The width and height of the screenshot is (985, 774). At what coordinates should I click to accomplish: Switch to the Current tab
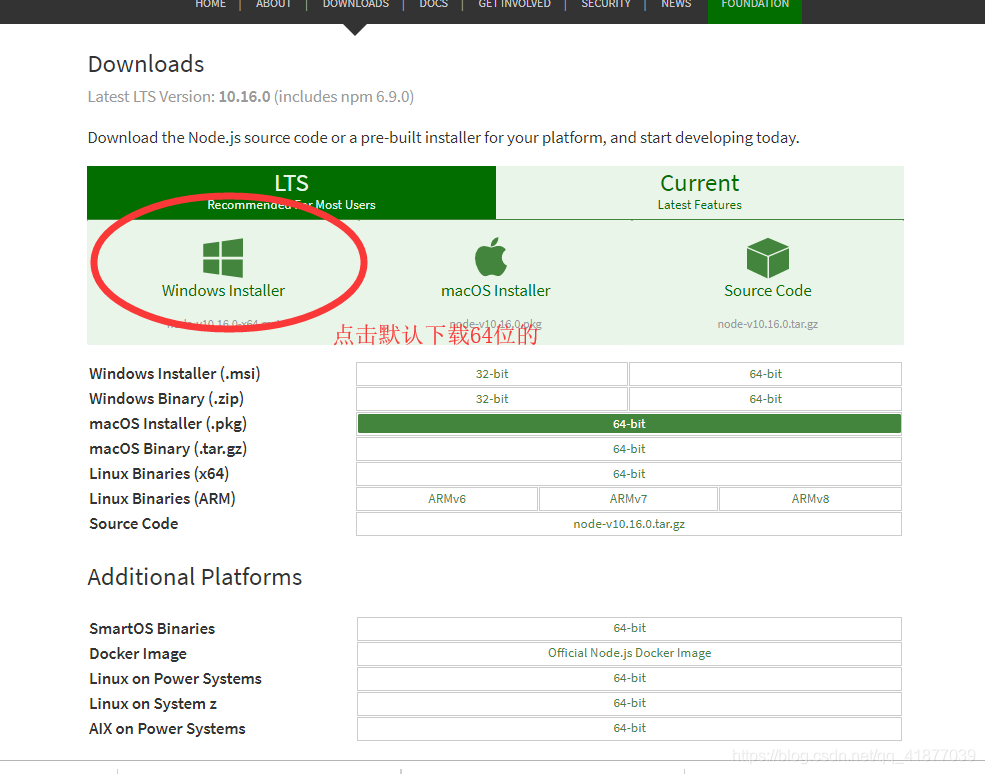click(700, 192)
